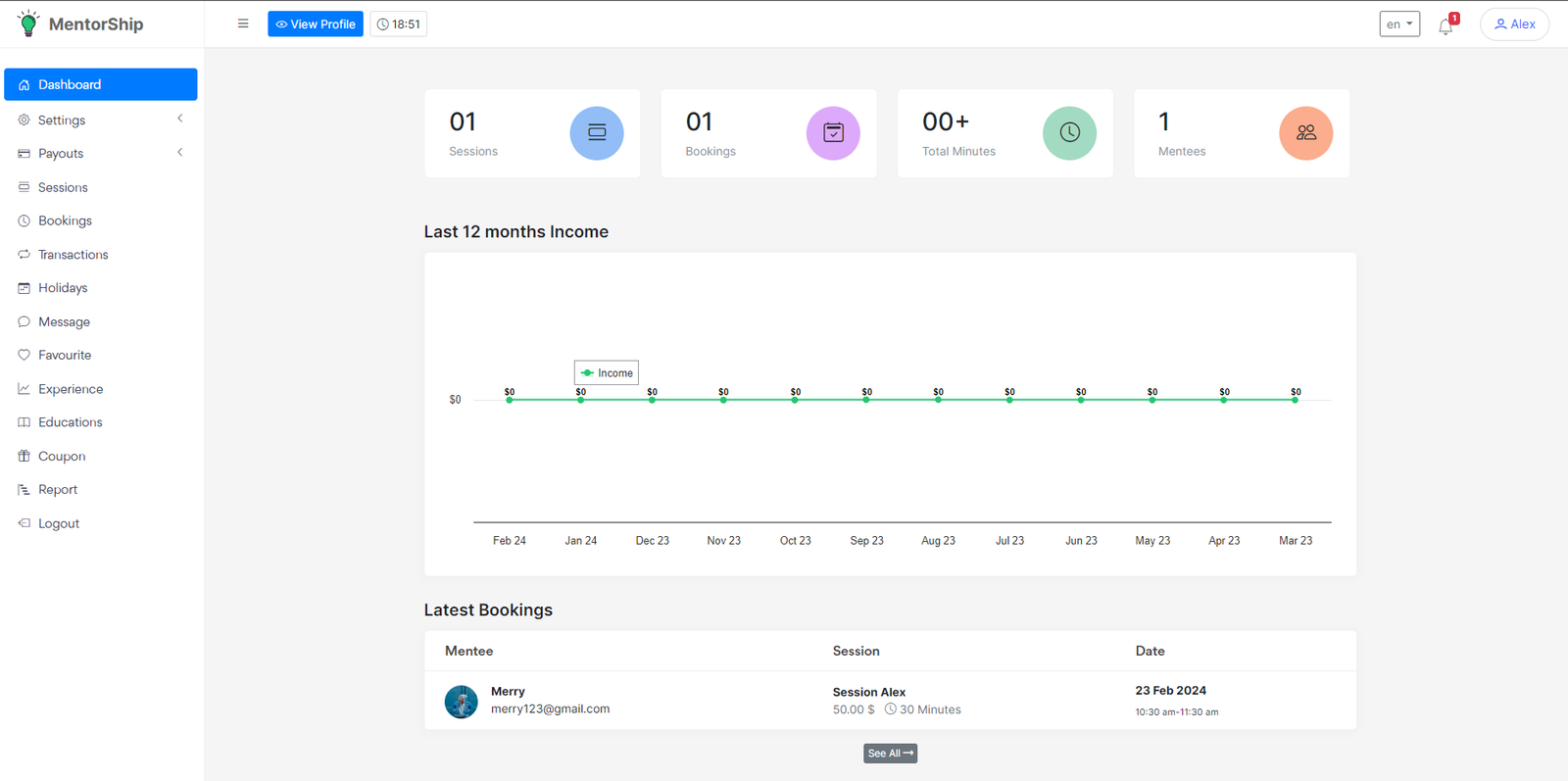Toggle the Income legend in chart
This screenshot has height=781, width=1568.
click(607, 372)
